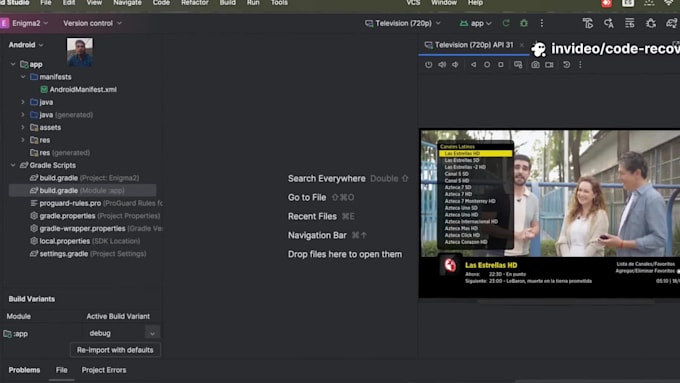Click the emulator Back triangle button
This screenshot has height=383, width=680.
(473, 65)
